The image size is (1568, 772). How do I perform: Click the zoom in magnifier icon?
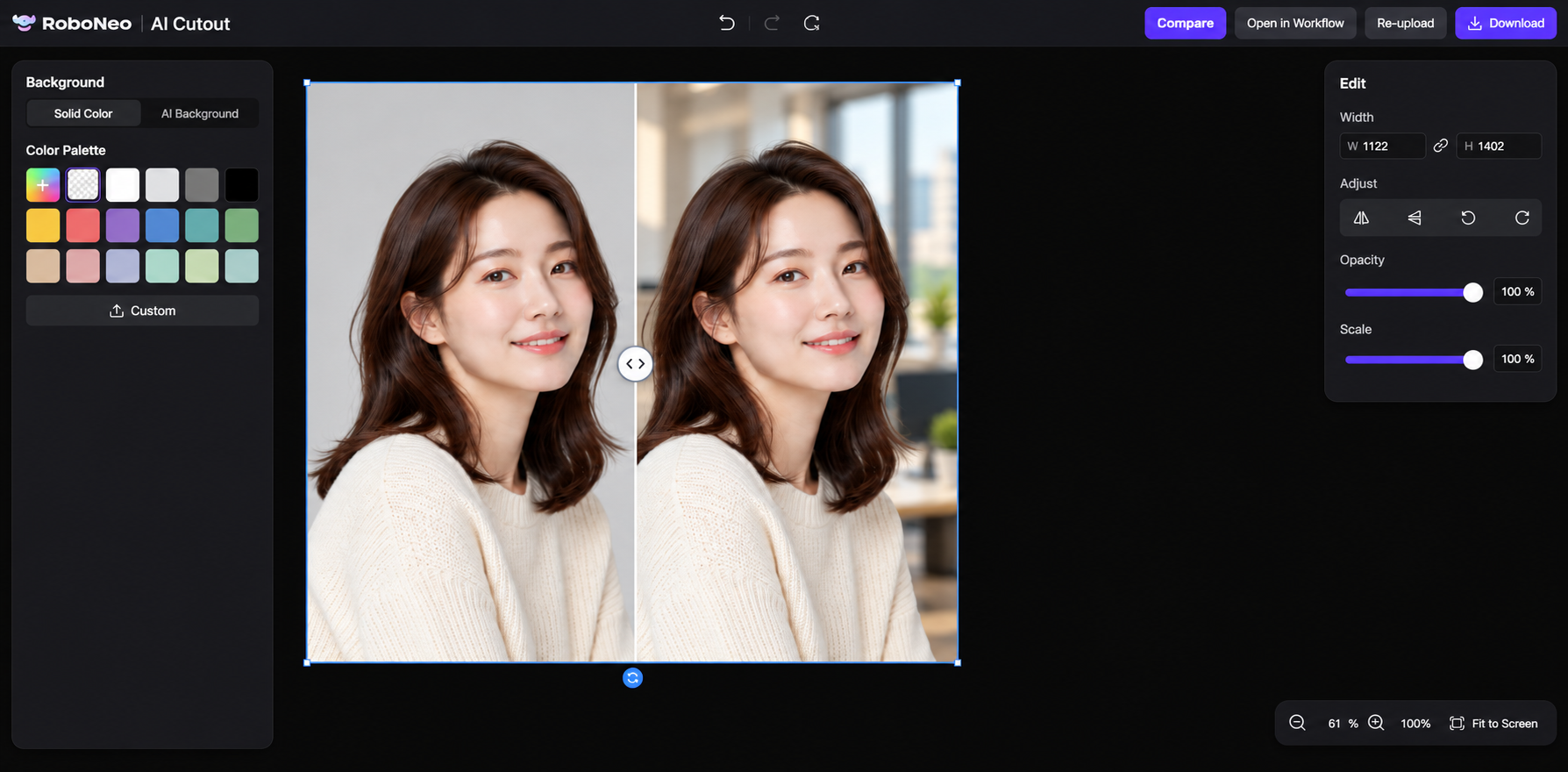tap(1376, 723)
